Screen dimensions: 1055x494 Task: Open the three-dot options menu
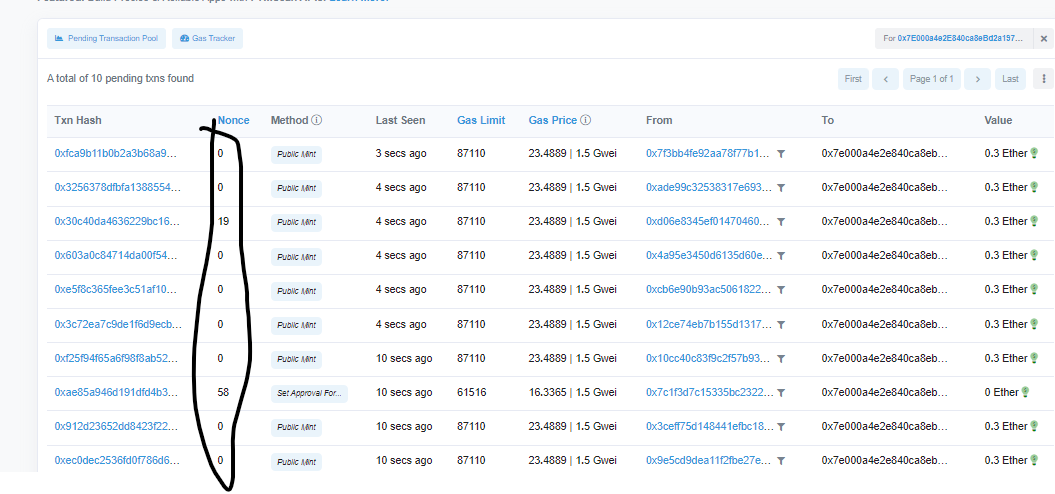[x=1044, y=79]
